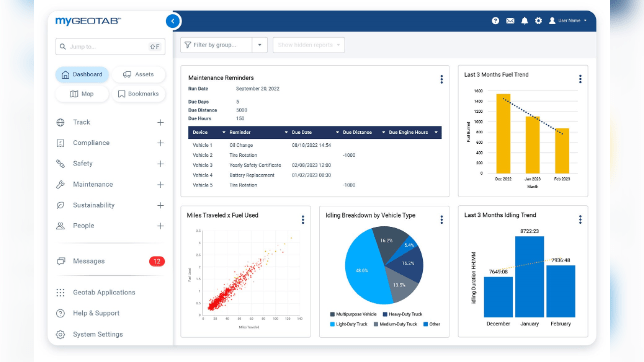Collapse the sidebar with the round arrow button
The height and width of the screenshot is (362, 644).
173,21
